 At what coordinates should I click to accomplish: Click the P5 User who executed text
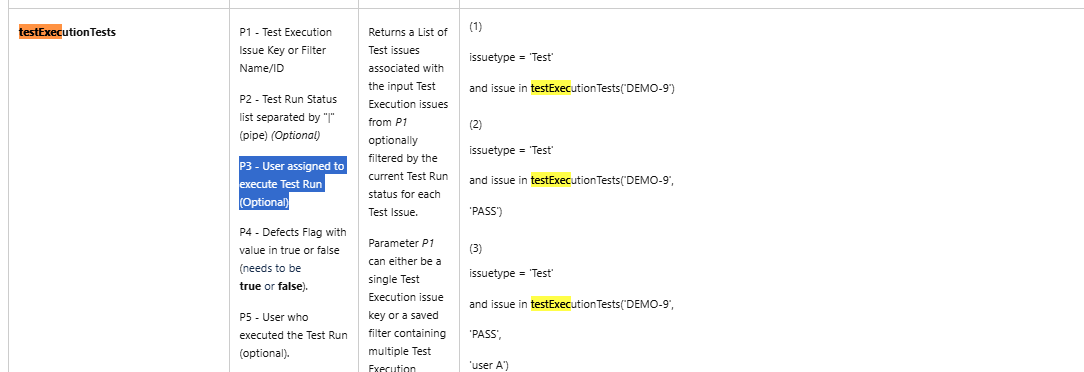pos(293,335)
